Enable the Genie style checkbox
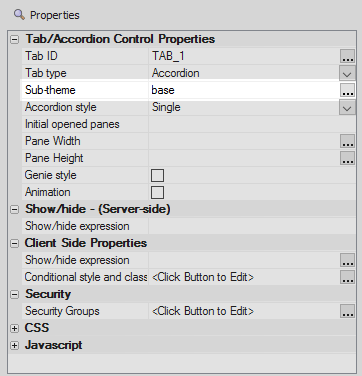Image resolution: width=362 pixels, height=376 pixels. coord(157,175)
